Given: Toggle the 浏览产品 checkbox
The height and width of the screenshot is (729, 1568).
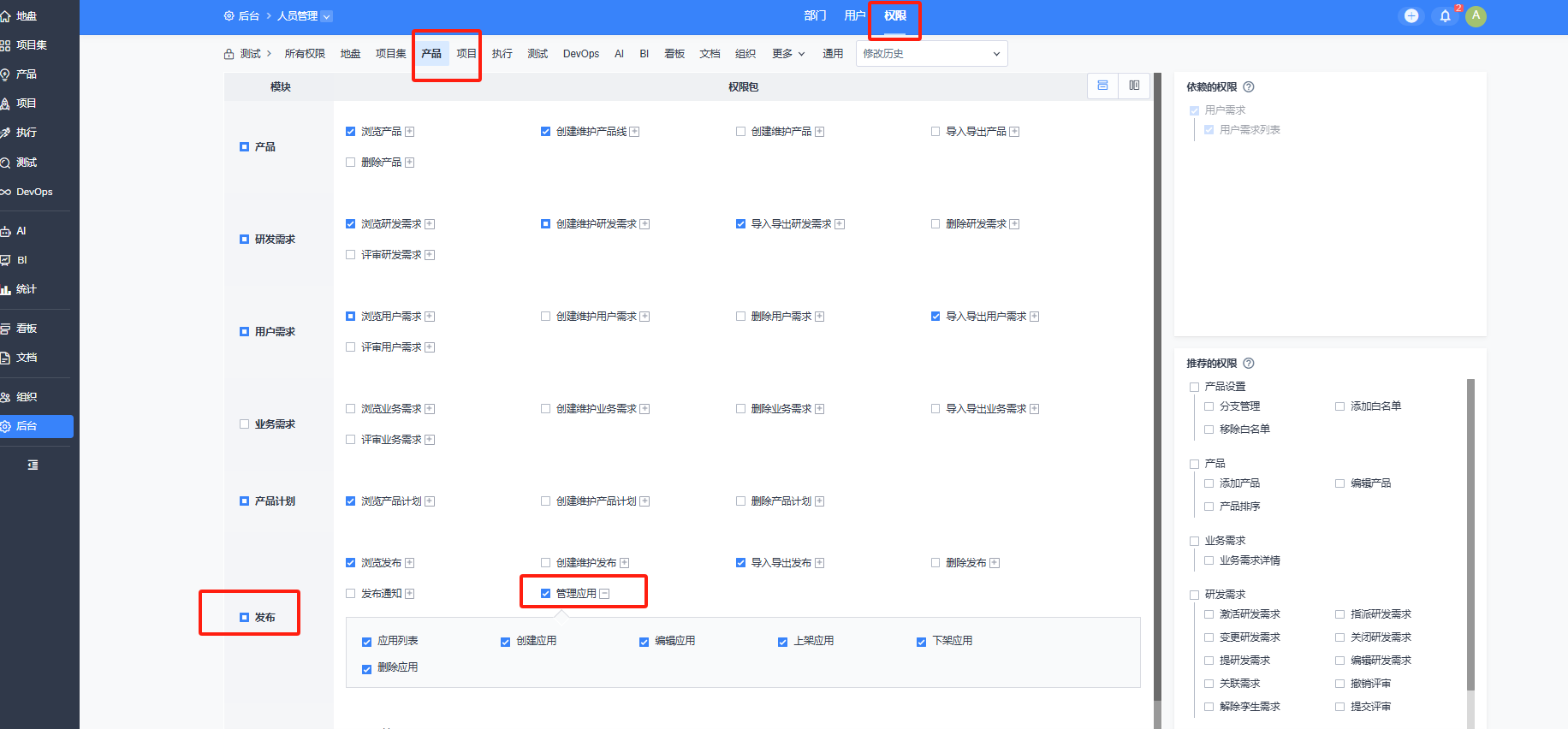Looking at the screenshot, I should click(350, 132).
